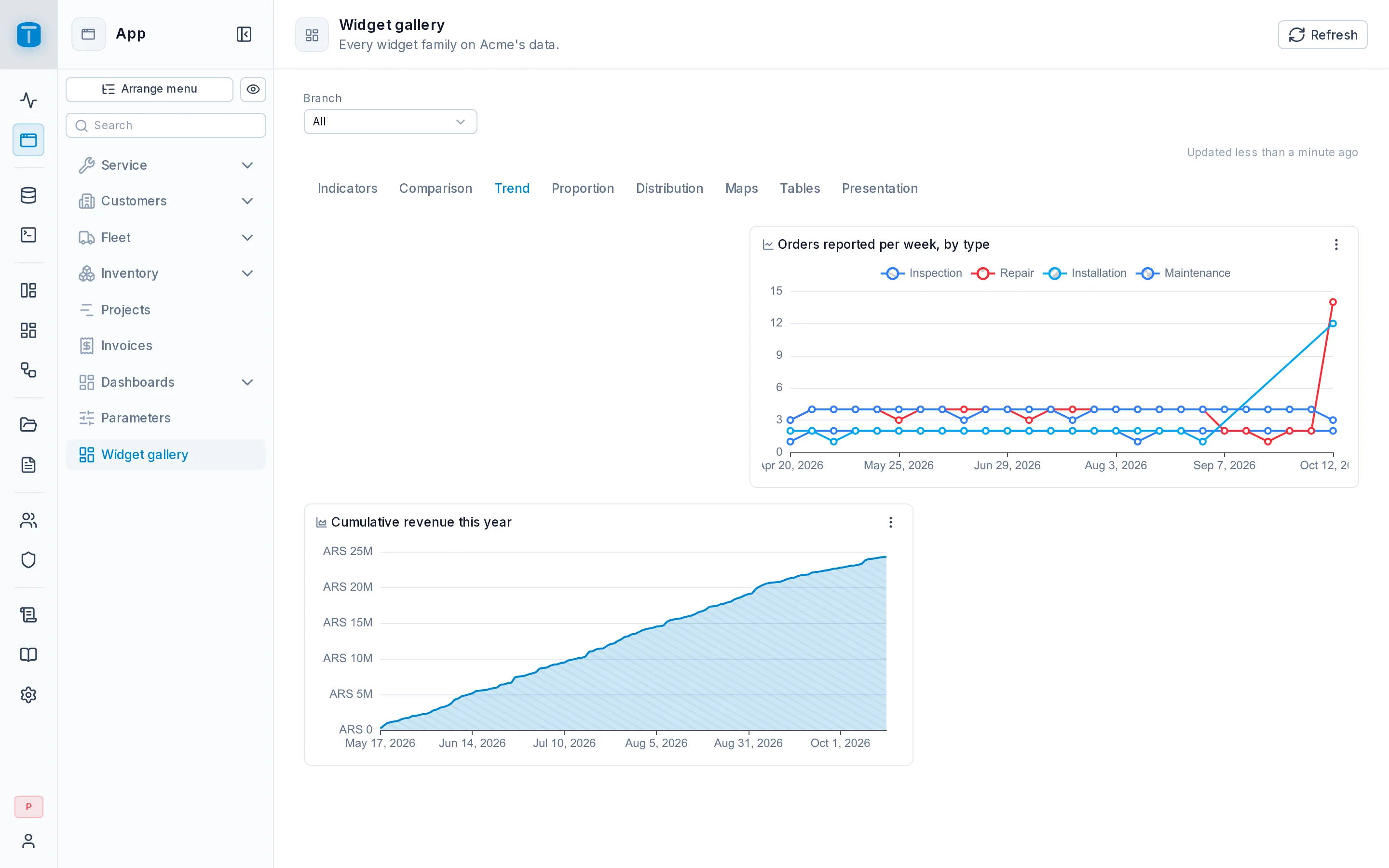Viewport: 1389px width, 868px height.
Task: Collapse the sidebar panel icon
Action: point(244,34)
